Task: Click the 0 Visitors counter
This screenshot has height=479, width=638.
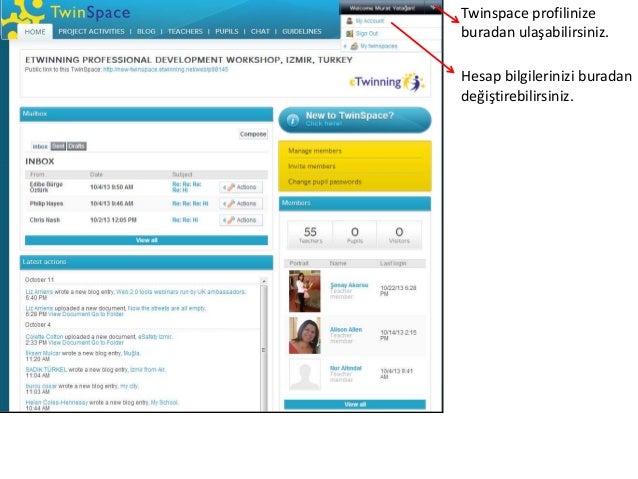Action: tap(399, 235)
